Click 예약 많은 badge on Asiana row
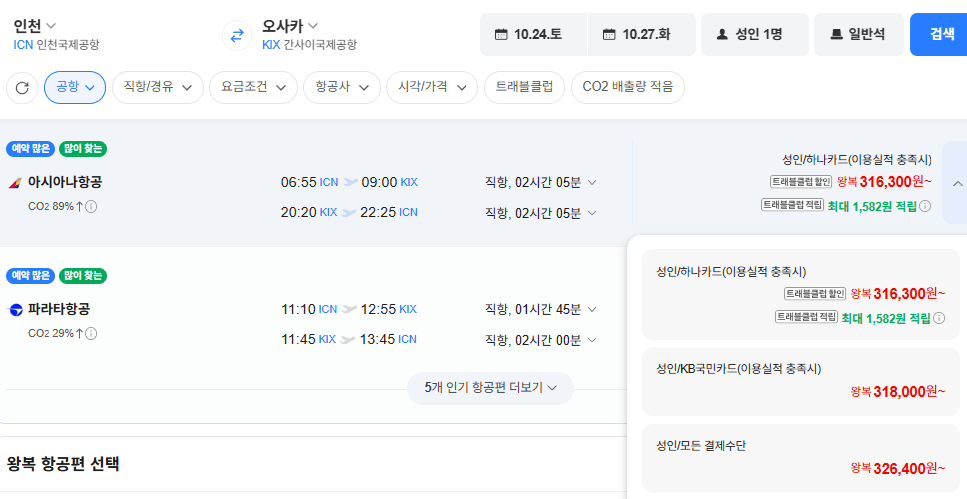Screen dimensions: 967x499 (x=30, y=149)
